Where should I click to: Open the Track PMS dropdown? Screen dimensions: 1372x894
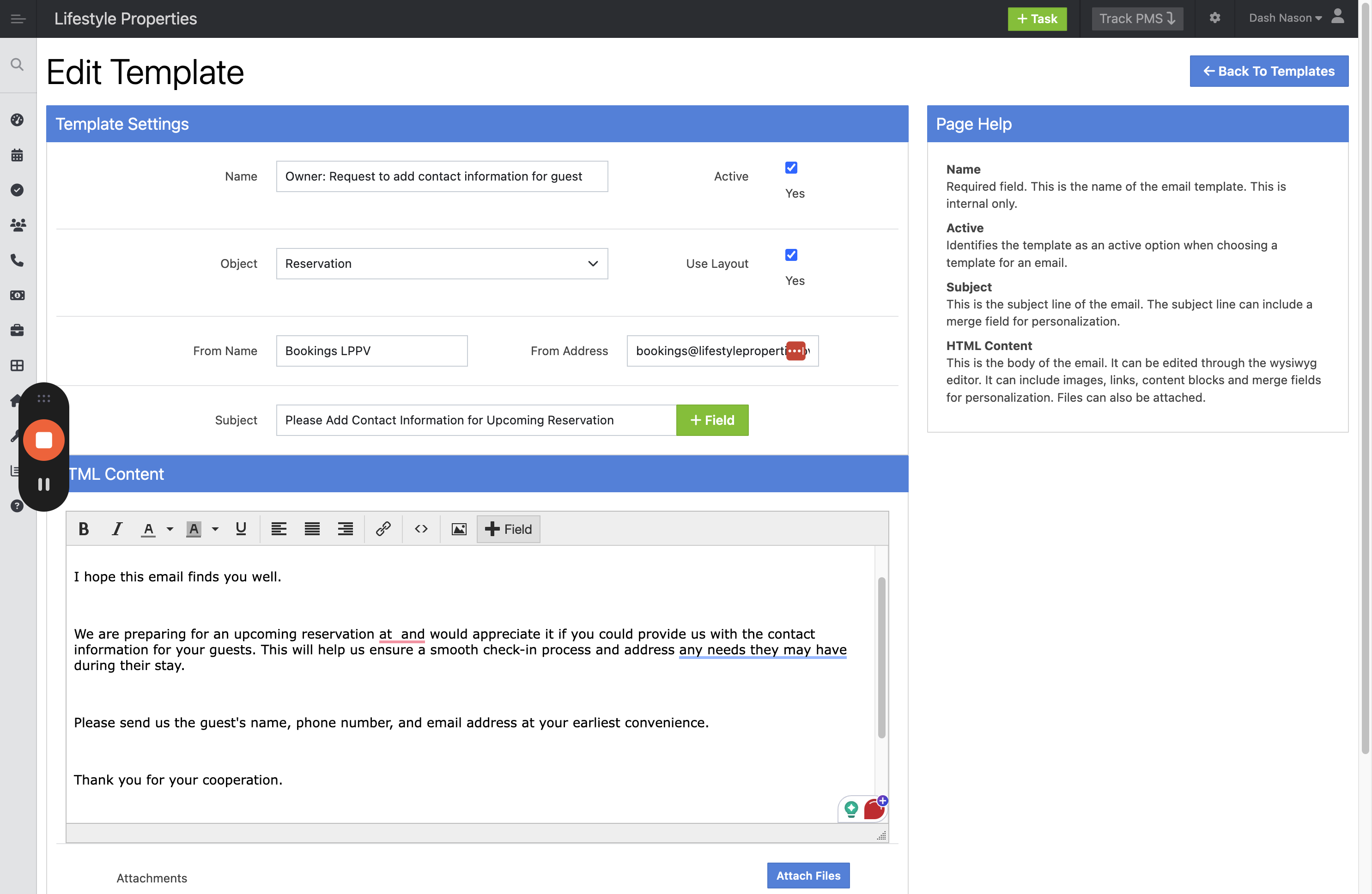point(1137,18)
